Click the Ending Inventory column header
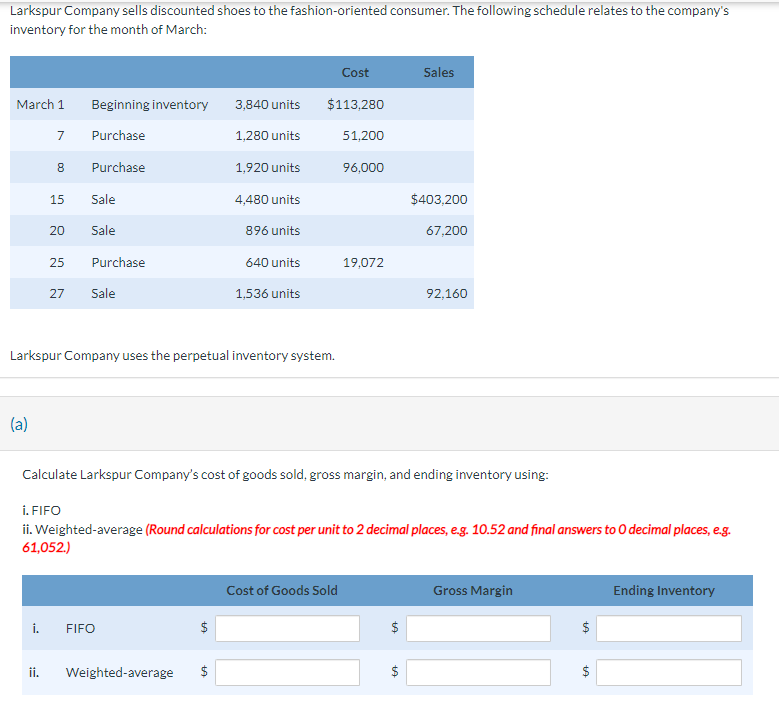This screenshot has height=712, width=779. click(663, 590)
